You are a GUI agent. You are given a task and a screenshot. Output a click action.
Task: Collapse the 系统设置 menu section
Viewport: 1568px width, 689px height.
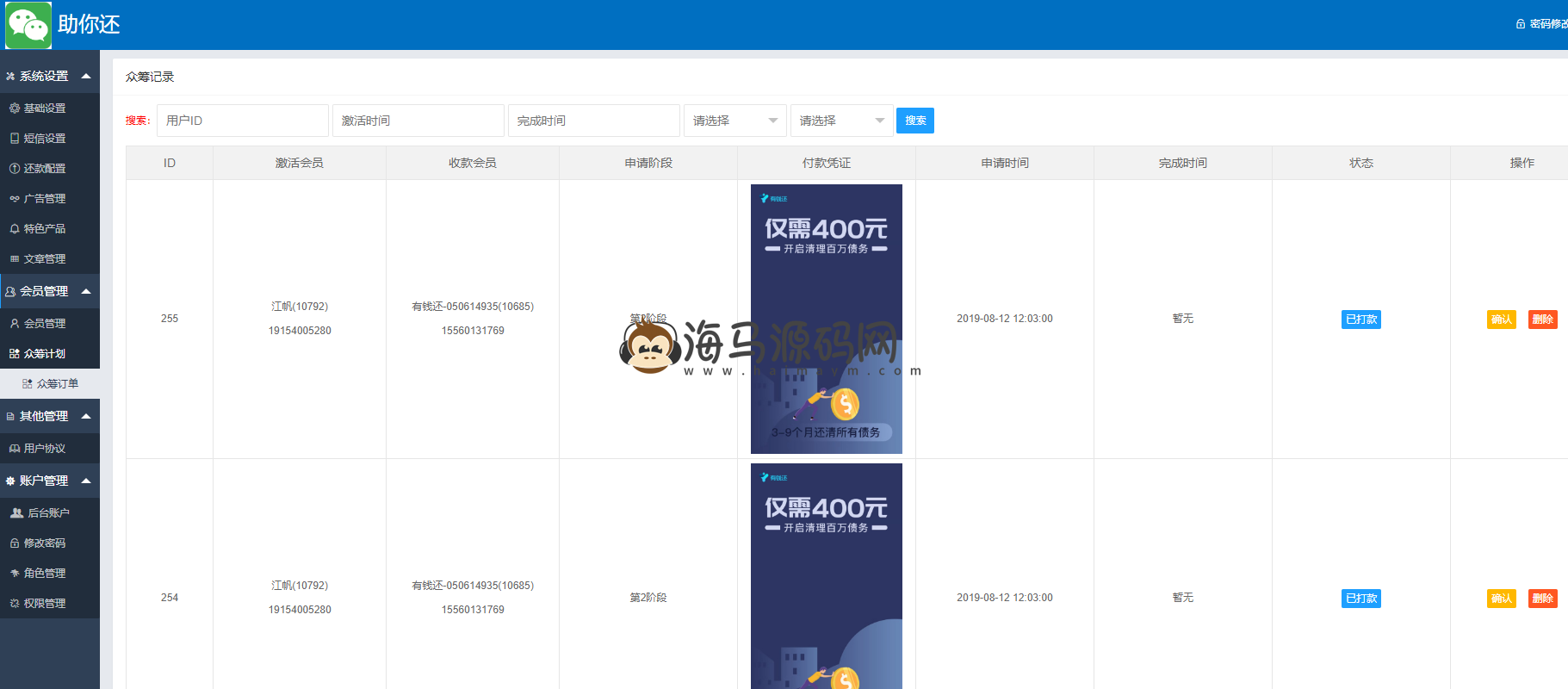pos(86,76)
